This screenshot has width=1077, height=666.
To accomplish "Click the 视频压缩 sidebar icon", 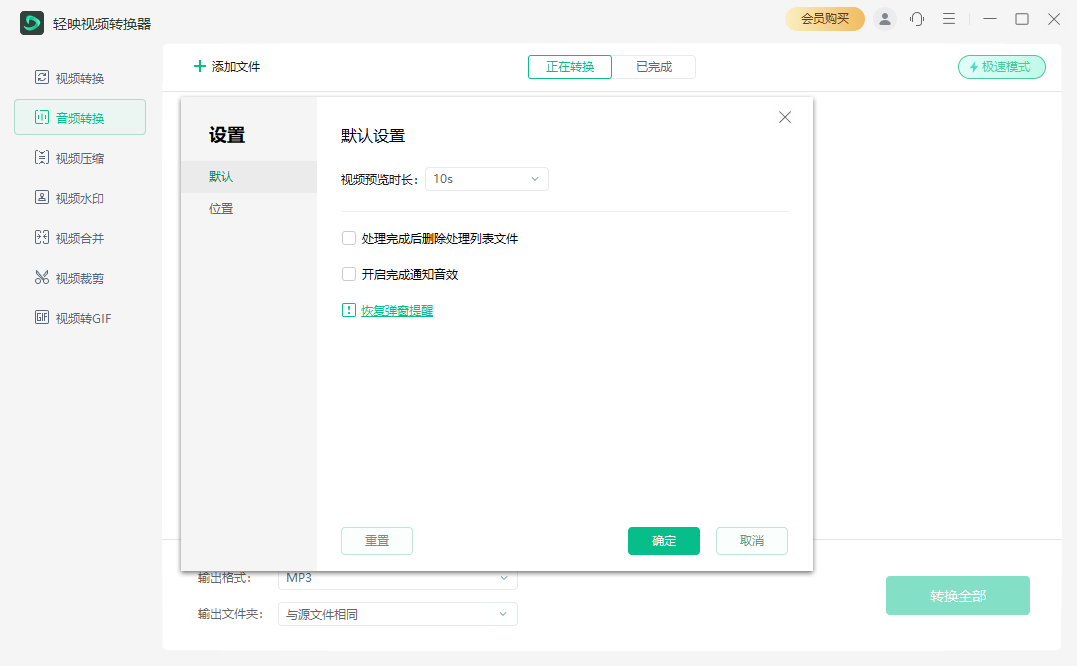I will tap(42, 157).
